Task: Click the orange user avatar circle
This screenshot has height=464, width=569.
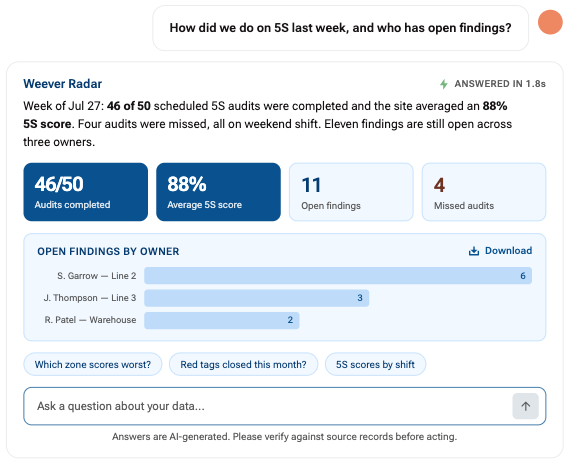Action: pos(550,22)
